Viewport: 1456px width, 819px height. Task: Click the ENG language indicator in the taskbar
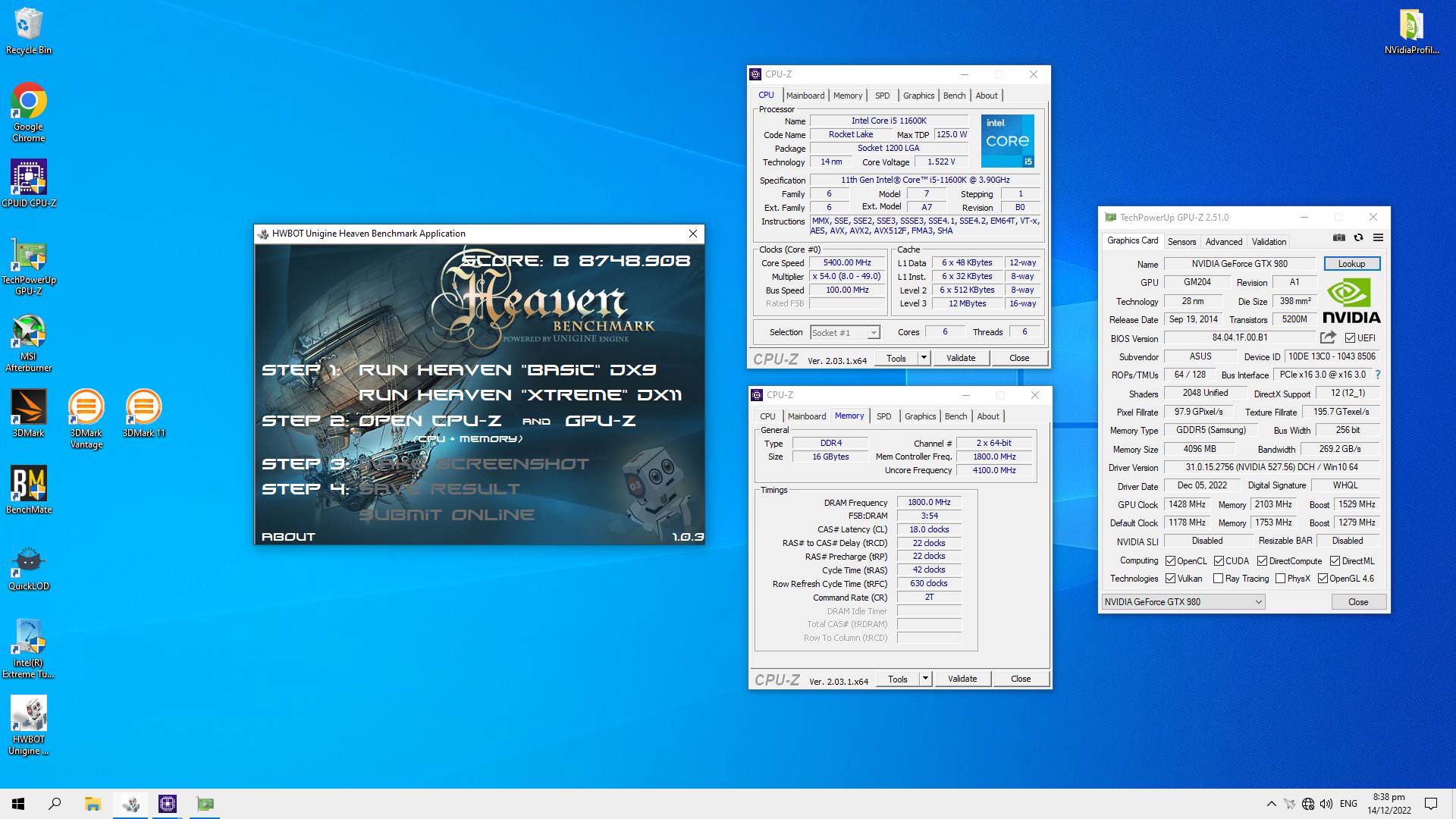(x=1348, y=804)
